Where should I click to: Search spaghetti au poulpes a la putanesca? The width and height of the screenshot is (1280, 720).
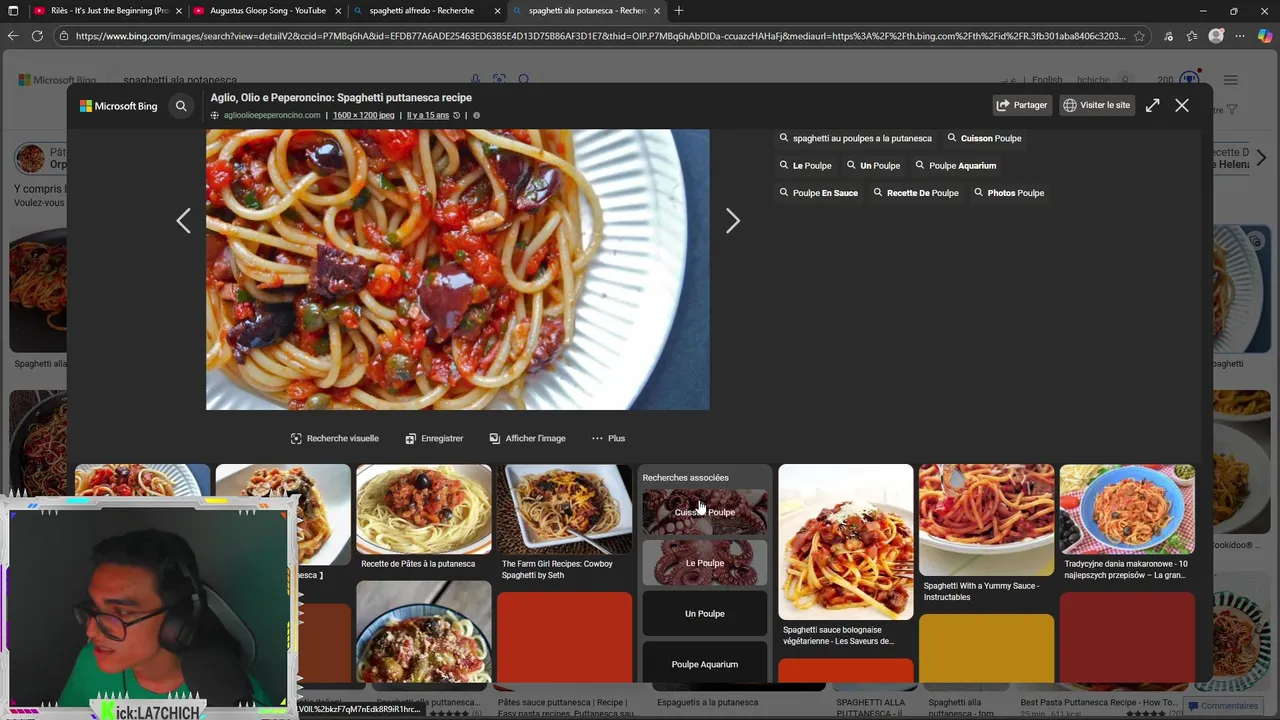[855, 138]
